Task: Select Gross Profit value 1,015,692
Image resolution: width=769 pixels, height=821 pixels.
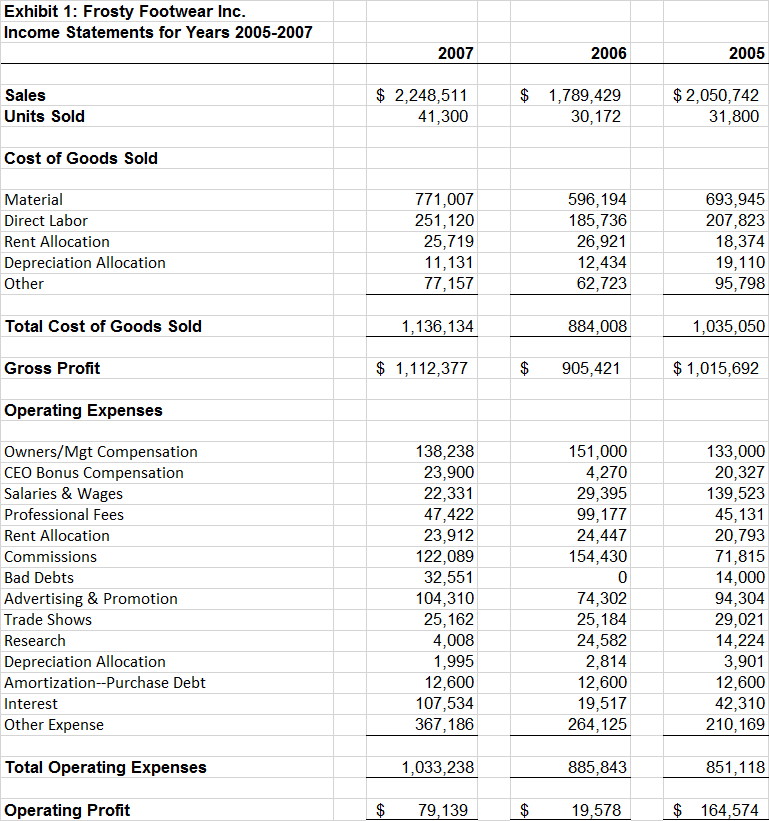Action: pyautogui.click(x=722, y=369)
